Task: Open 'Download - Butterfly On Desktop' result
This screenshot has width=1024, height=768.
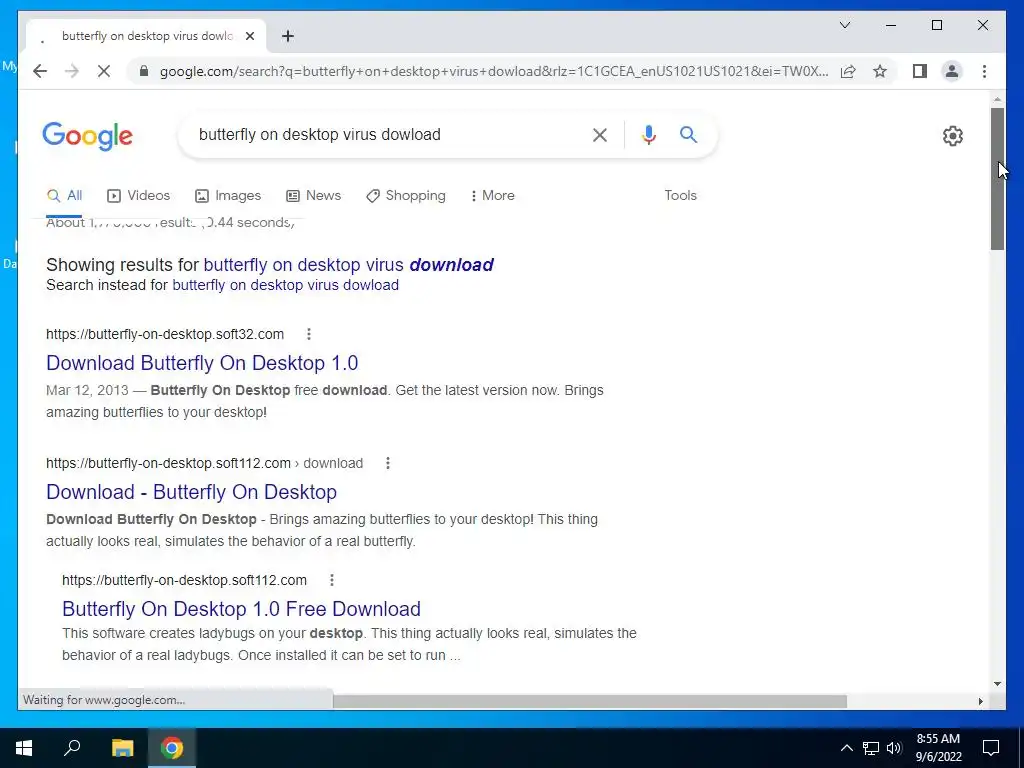Action: tap(191, 492)
